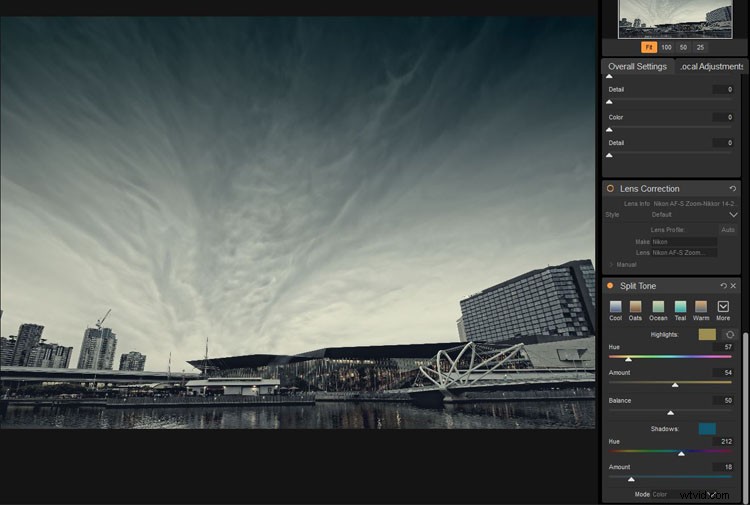
Task: Open the Mode Color dropdown
Action: (684, 494)
